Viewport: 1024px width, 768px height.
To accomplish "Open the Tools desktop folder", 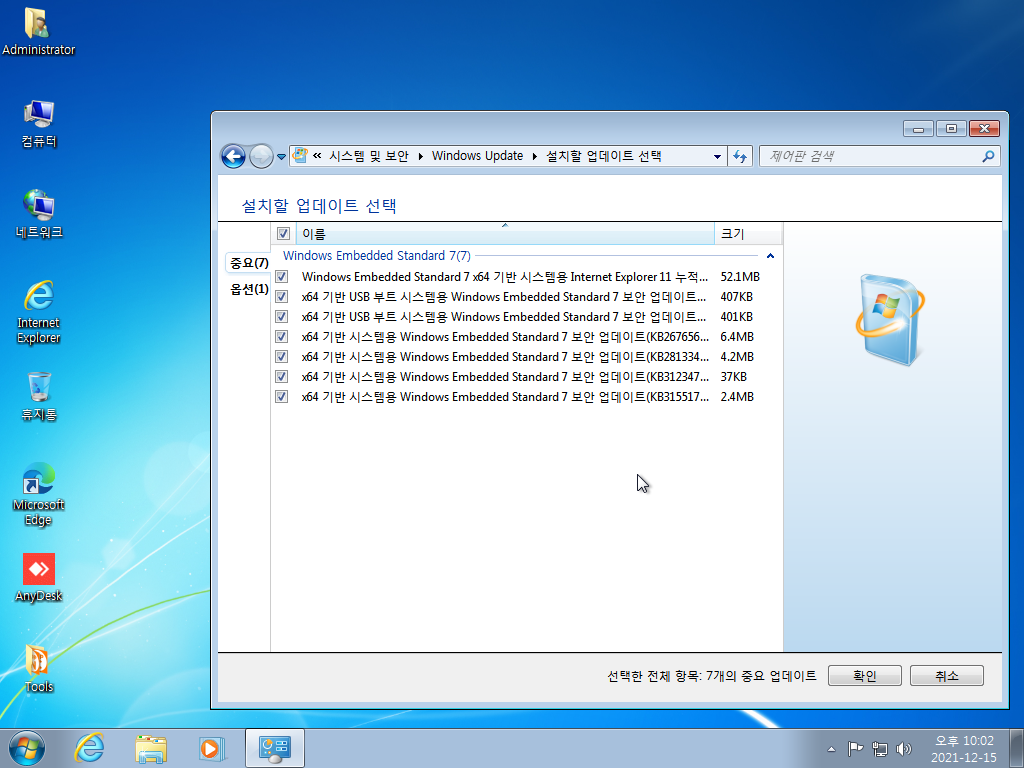I will pyautogui.click(x=39, y=669).
